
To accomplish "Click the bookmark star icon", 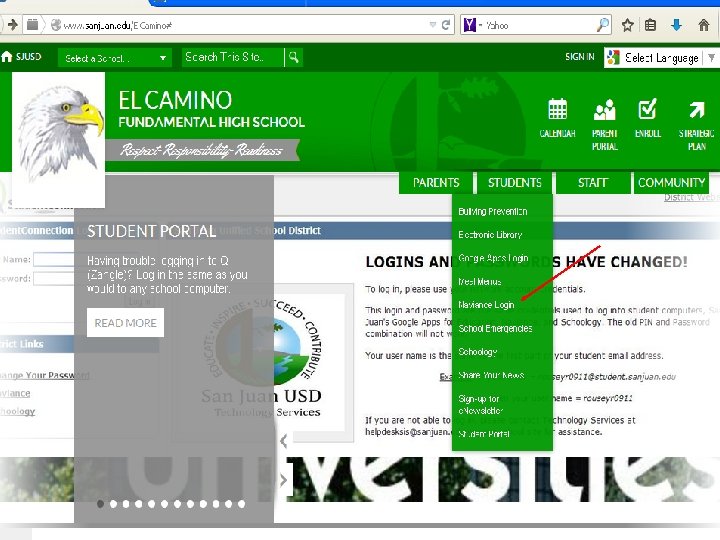I will tap(628, 25).
